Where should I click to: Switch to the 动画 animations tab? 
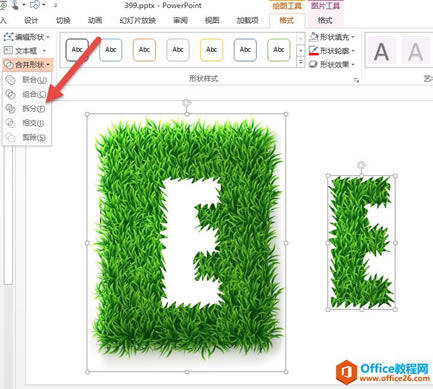point(95,20)
